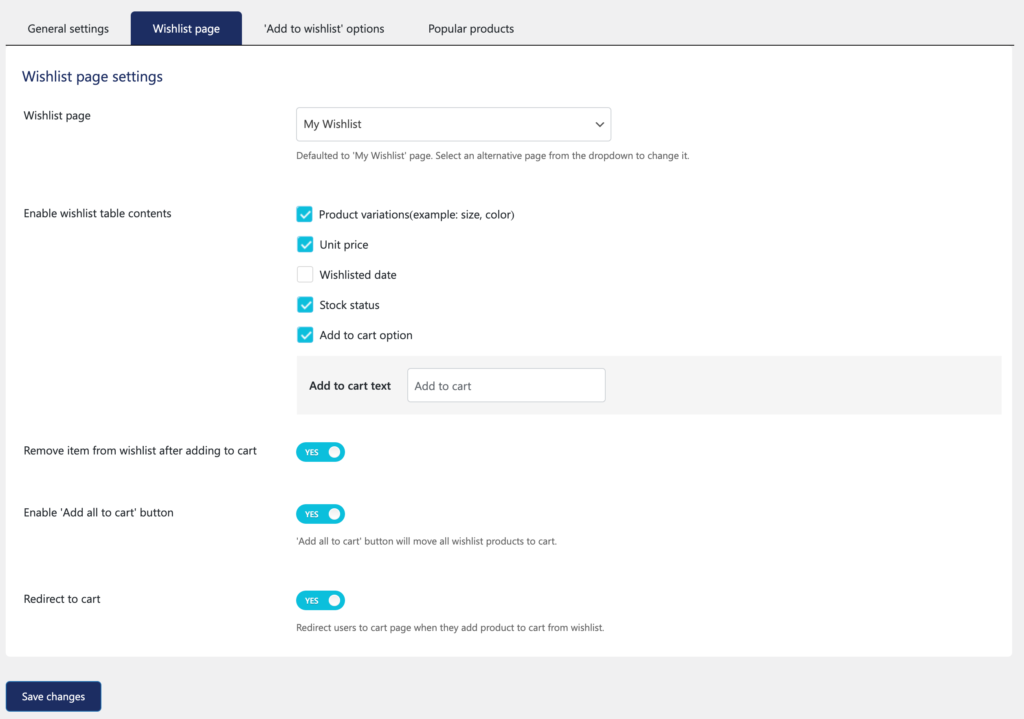Uncheck the Unit price checkbox

(x=304, y=244)
